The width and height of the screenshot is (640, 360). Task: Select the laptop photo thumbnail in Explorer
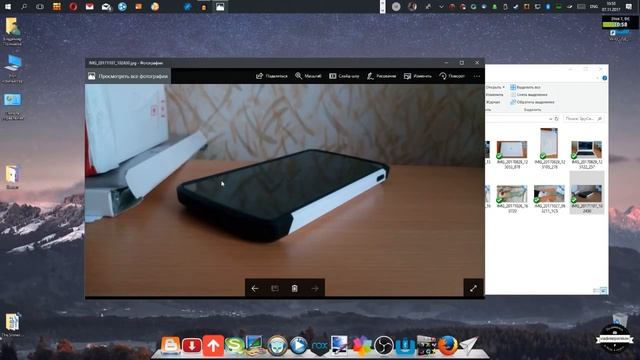pyautogui.click(x=587, y=154)
